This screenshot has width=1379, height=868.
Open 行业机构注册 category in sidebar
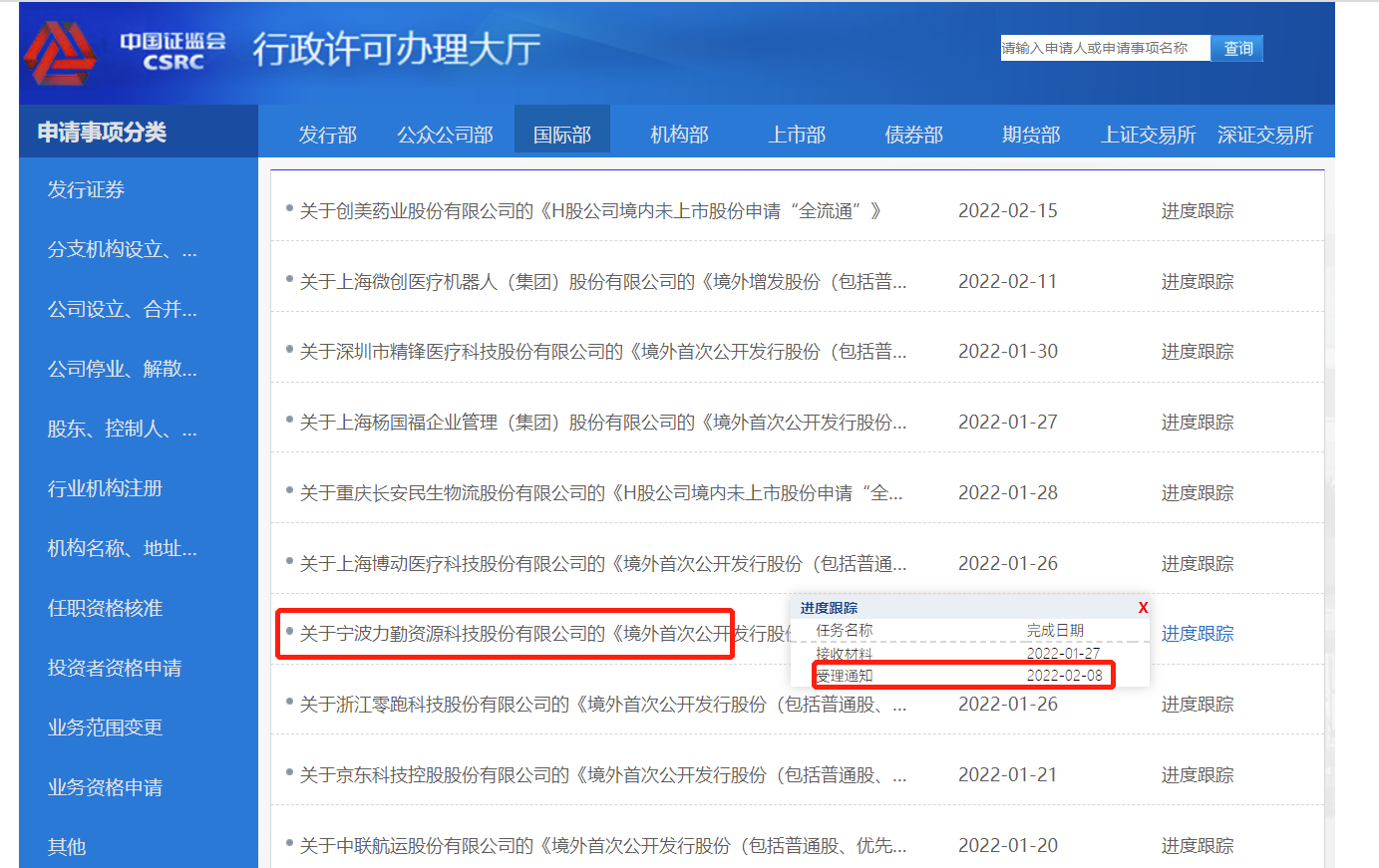coord(105,488)
